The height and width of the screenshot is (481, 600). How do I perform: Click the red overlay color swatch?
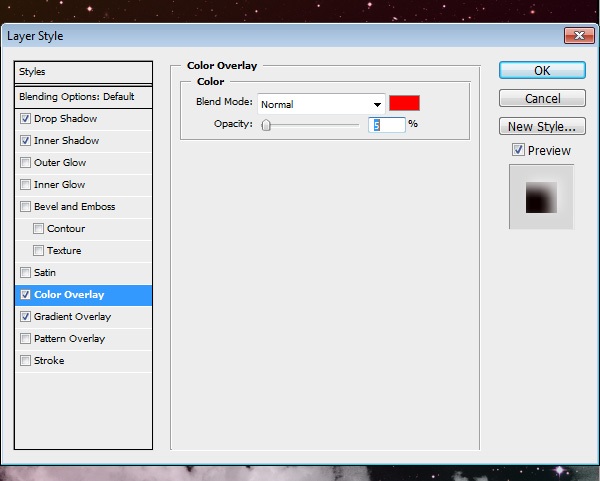click(404, 103)
